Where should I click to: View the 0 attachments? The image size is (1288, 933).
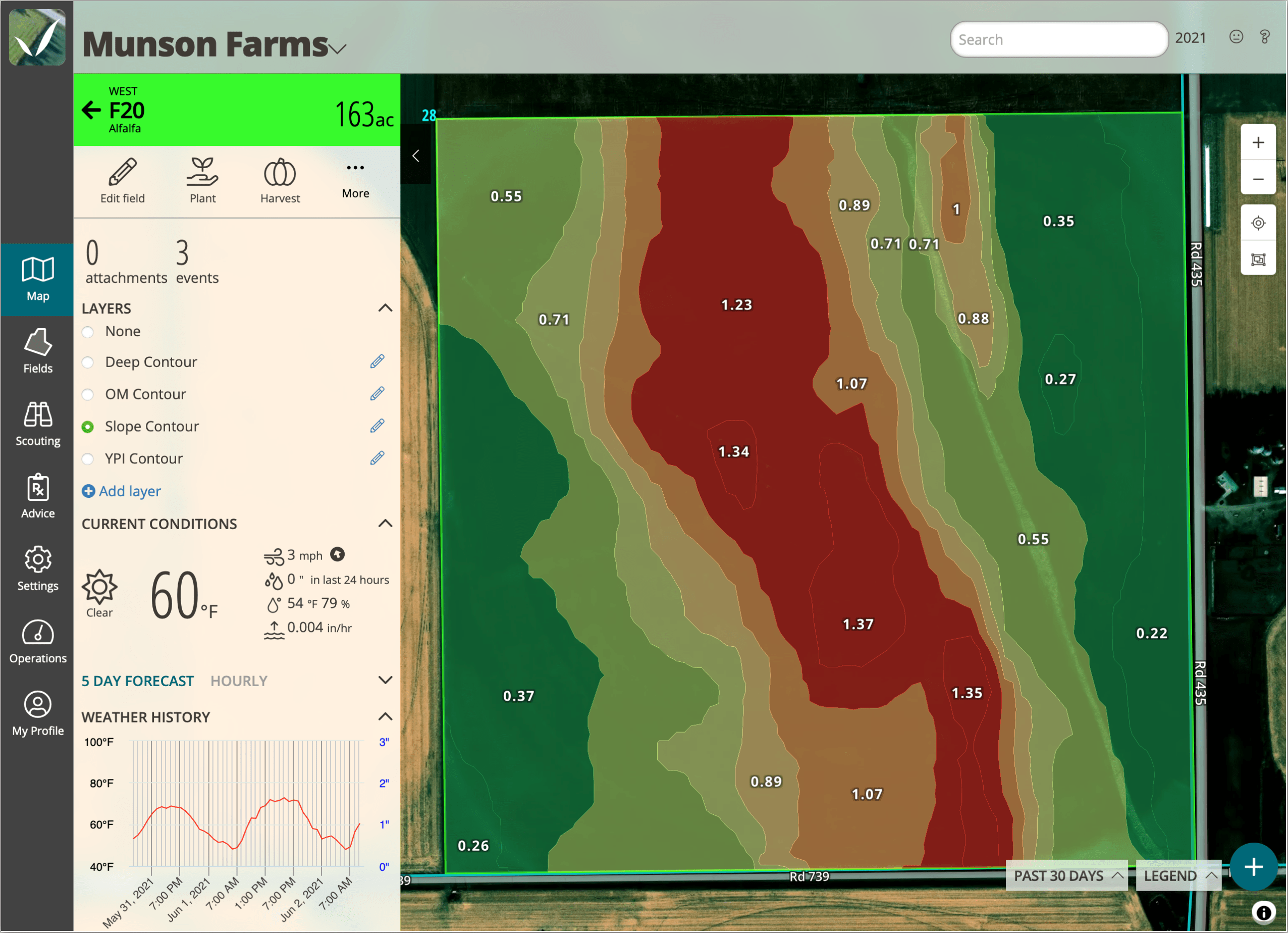click(126, 262)
